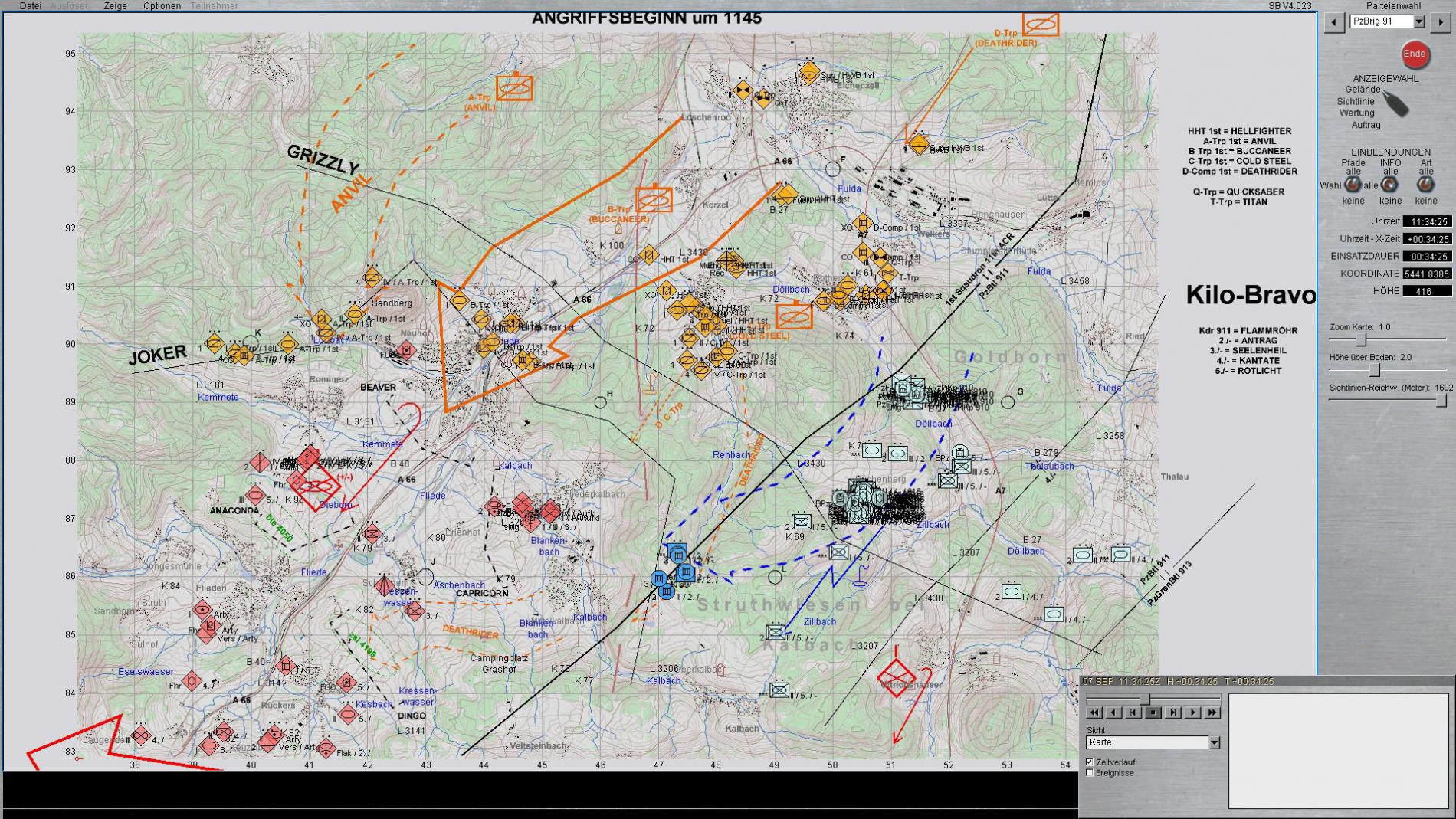Viewport: 1456px width, 819px height.
Task: Toggle the Pfade overlay knob
Action: [1353, 185]
